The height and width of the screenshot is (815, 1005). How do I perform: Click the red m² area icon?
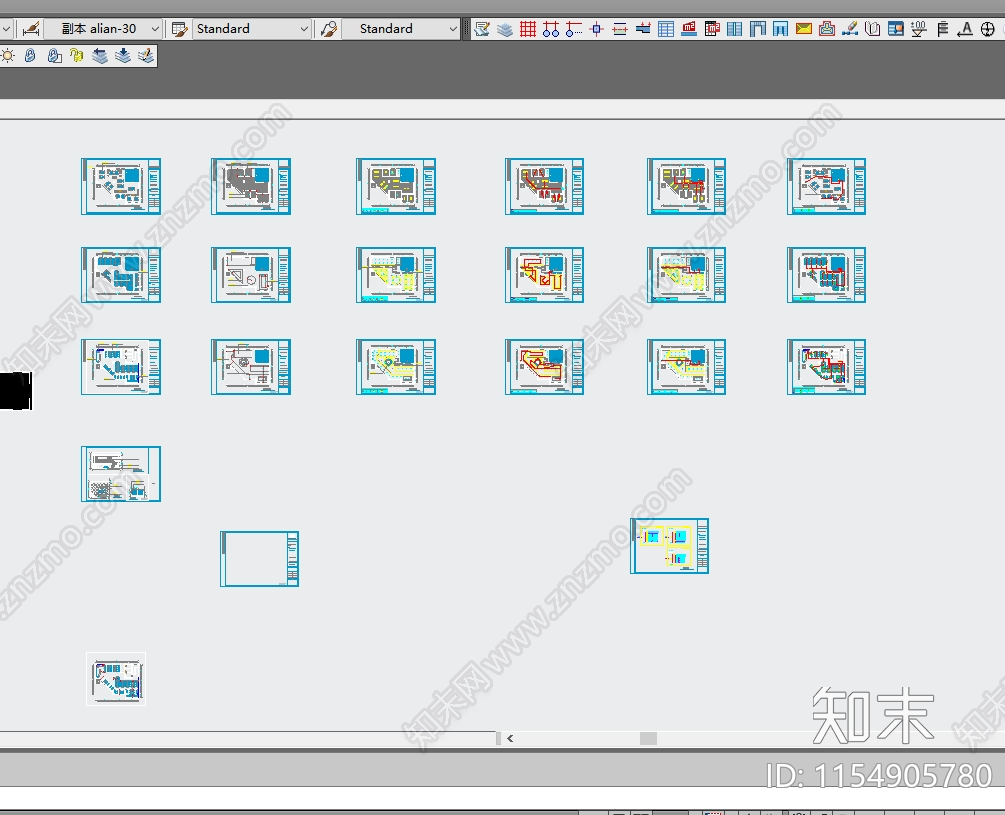[689, 29]
